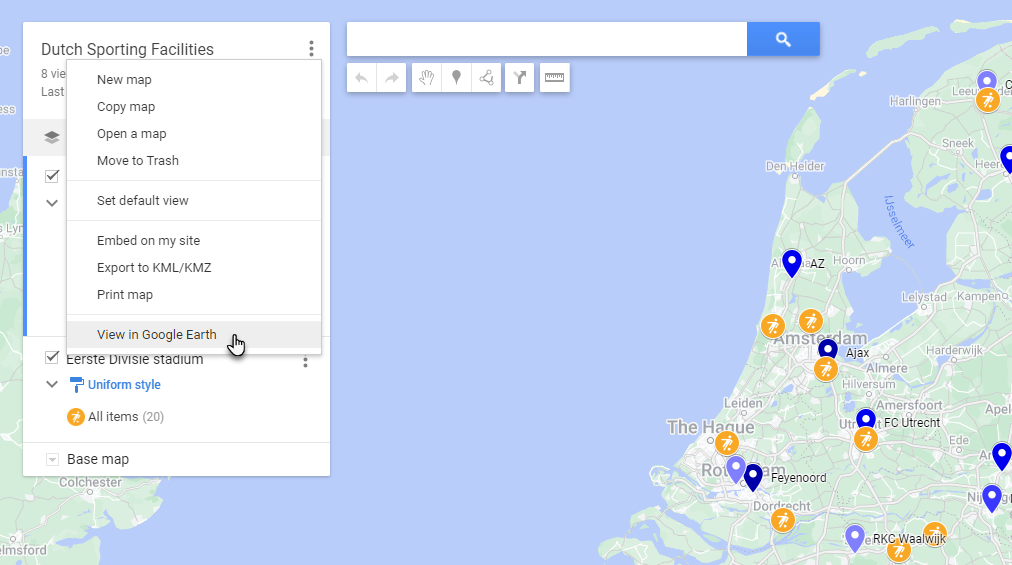
Task: Select the ruler measure distances tool
Action: (554, 78)
